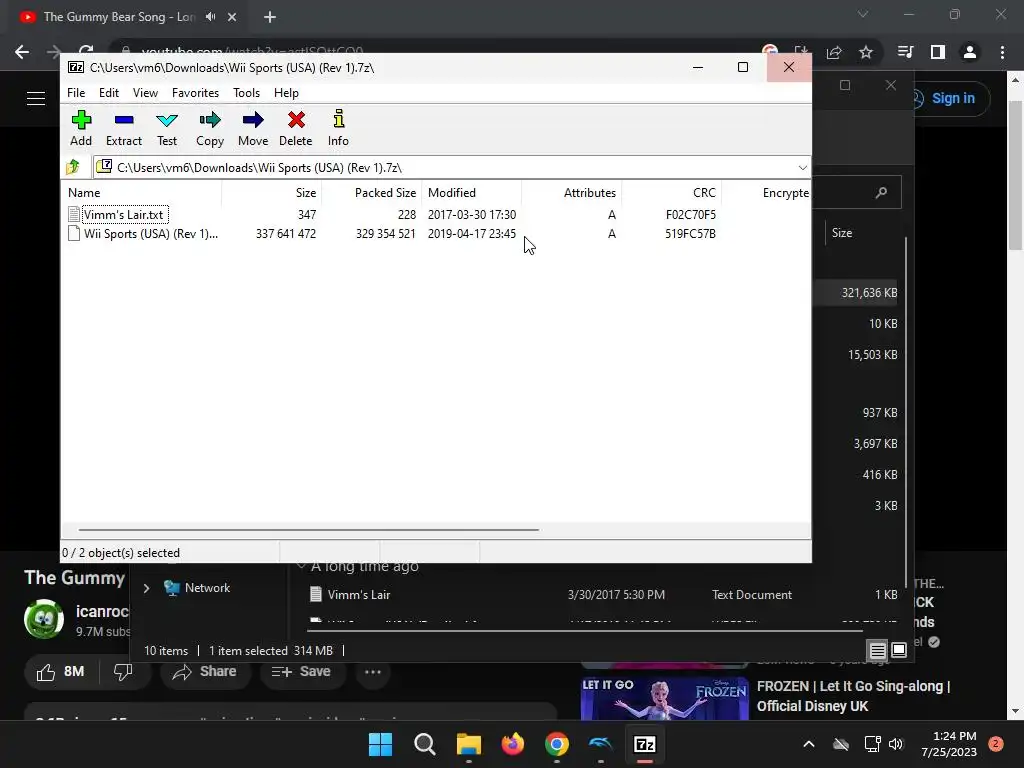Open the Info toolbar icon
This screenshot has width=1024, height=768.
point(338,128)
